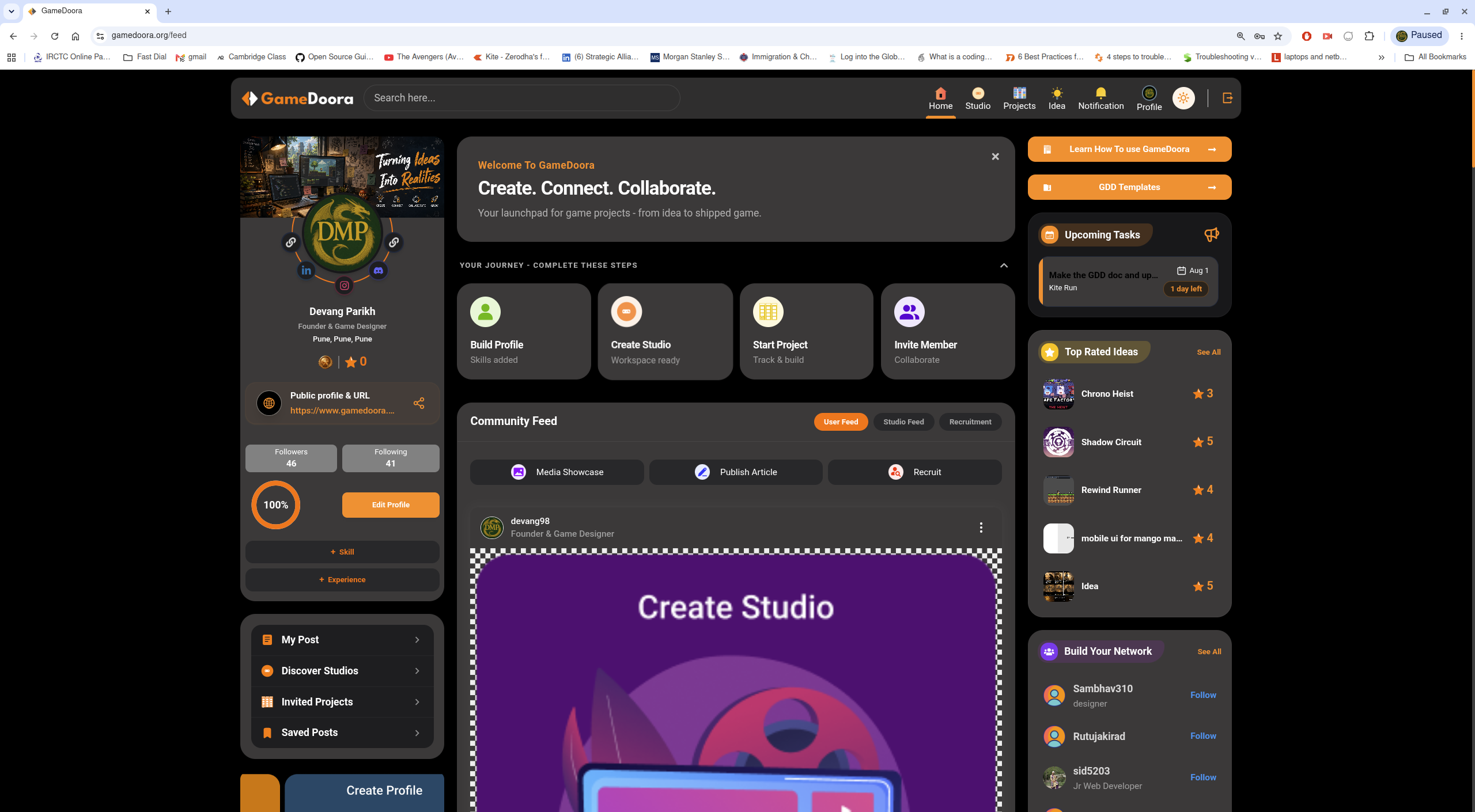
Task: Collapse the Your Journey steps section
Action: pyautogui.click(x=1004, y=265)
